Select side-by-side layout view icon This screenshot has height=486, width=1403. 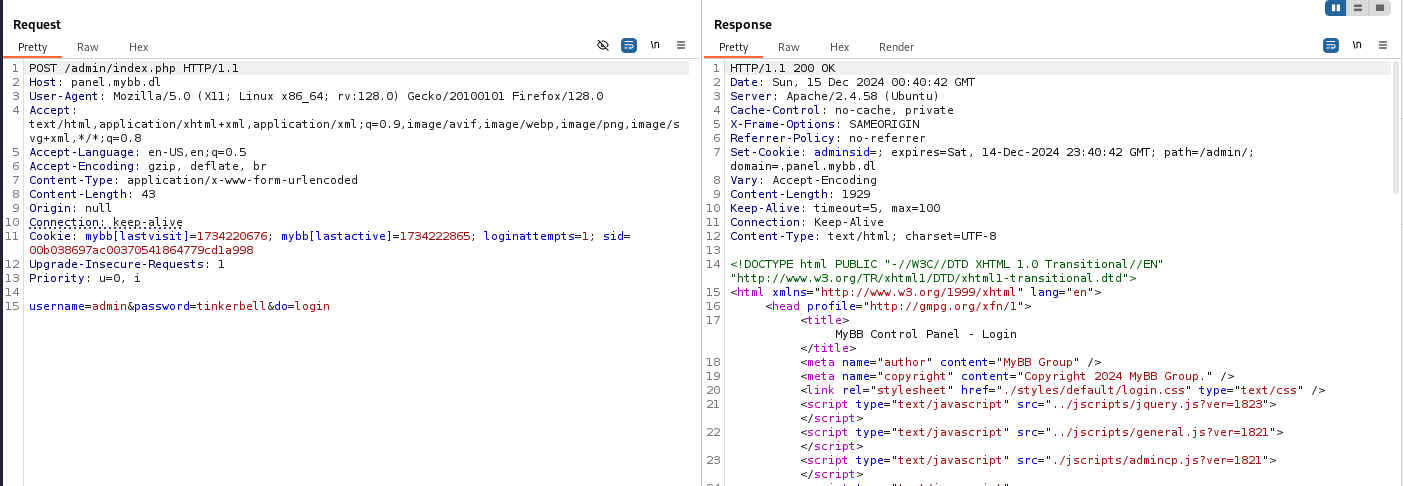pos(1336,8)
